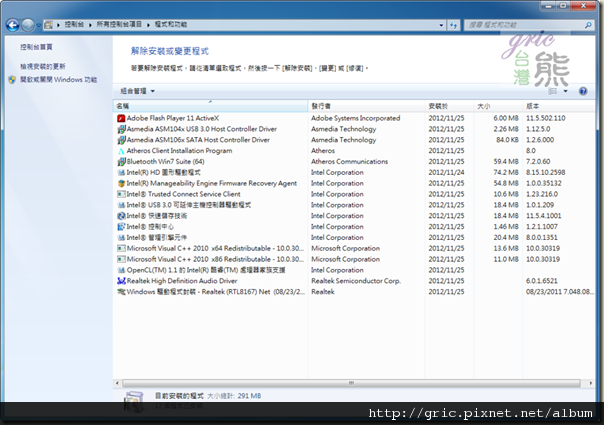Viewport: 604px width, 425px height.
Task: Select Bluetooth Win7 Suite (64) name
Action: 166,161
